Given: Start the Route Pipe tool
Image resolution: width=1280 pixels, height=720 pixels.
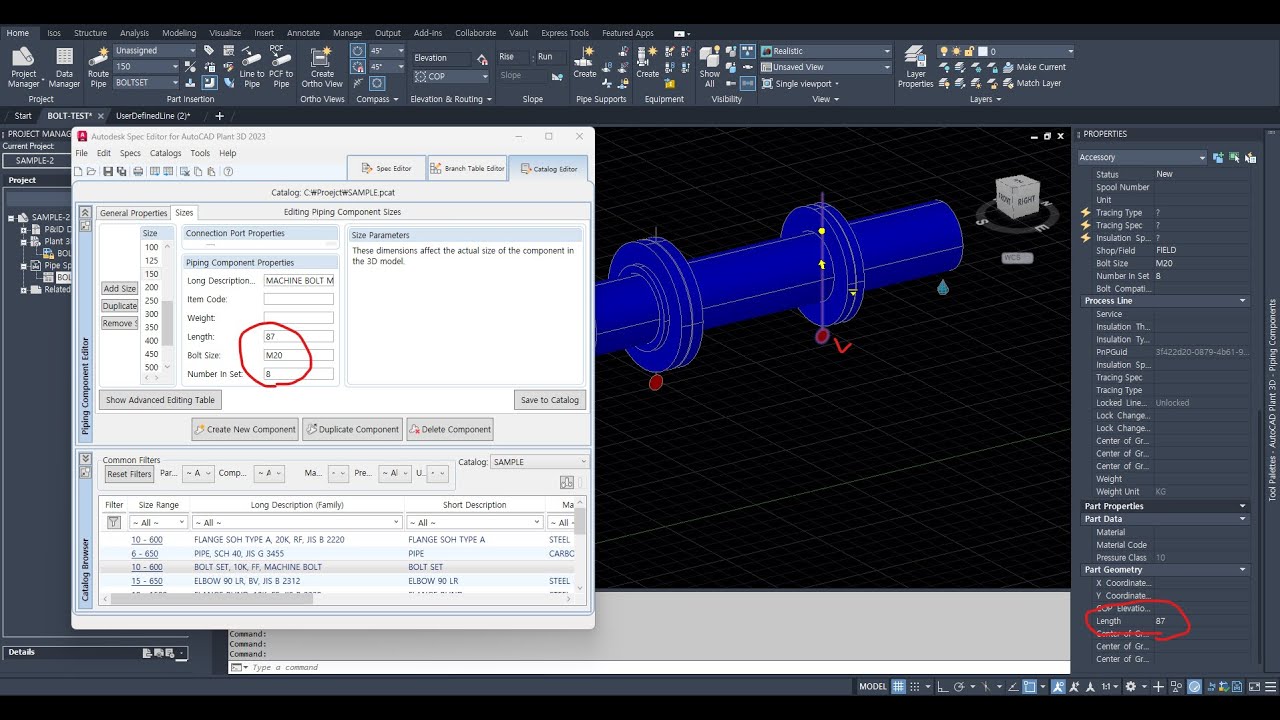Looking at the screenshot, I should click(x=98, y=67).
